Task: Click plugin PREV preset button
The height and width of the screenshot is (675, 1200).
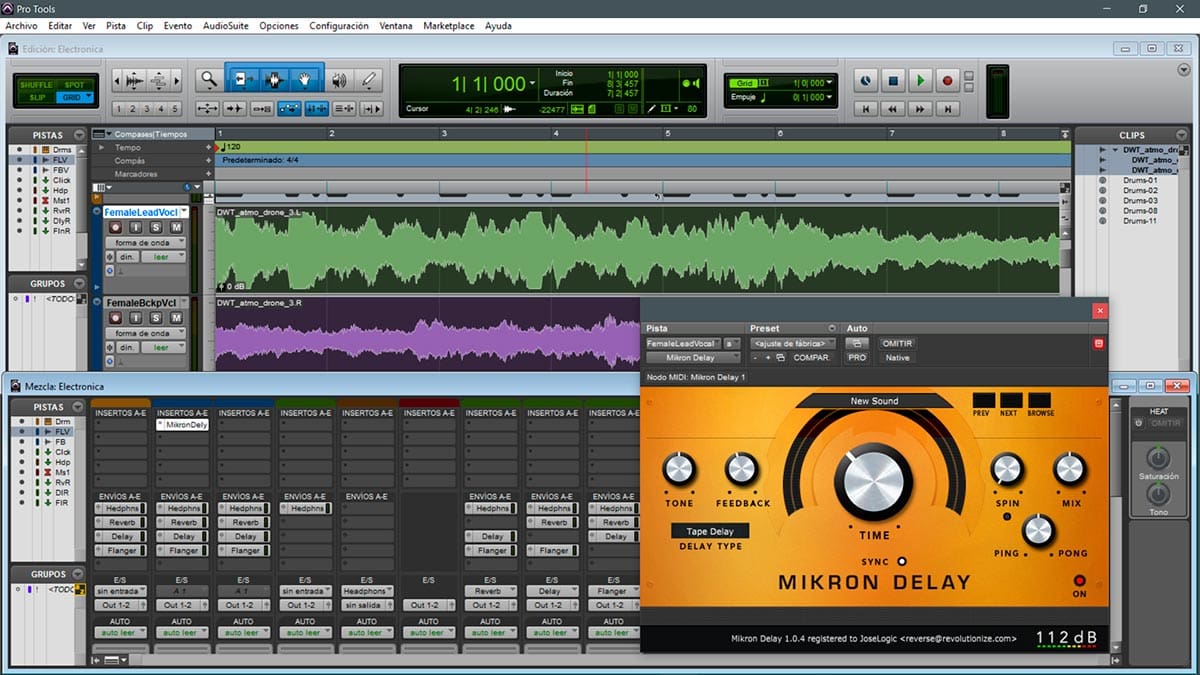Action: [984, 400]
